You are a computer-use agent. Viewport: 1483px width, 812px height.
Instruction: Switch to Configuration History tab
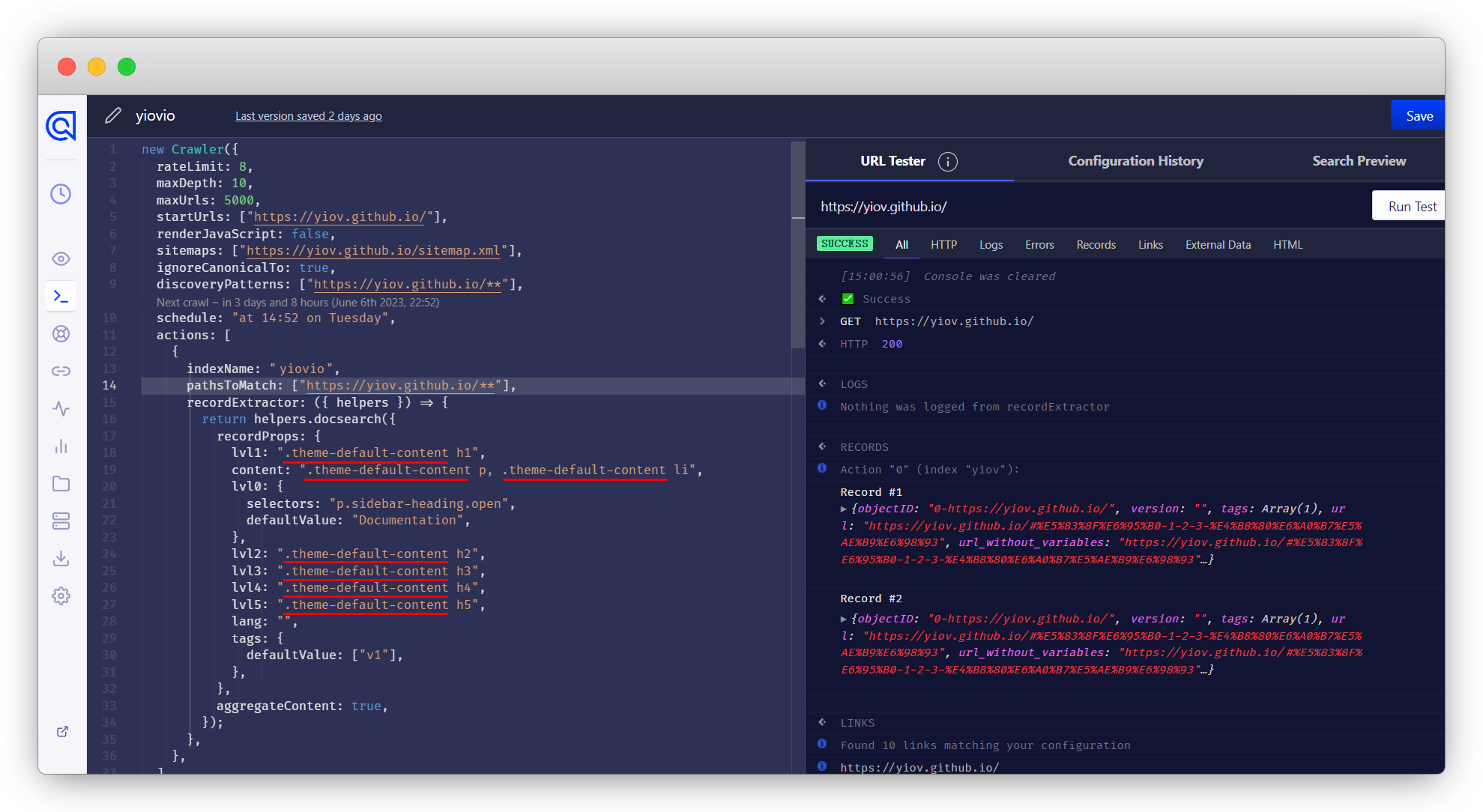[x=1135, y=161]
